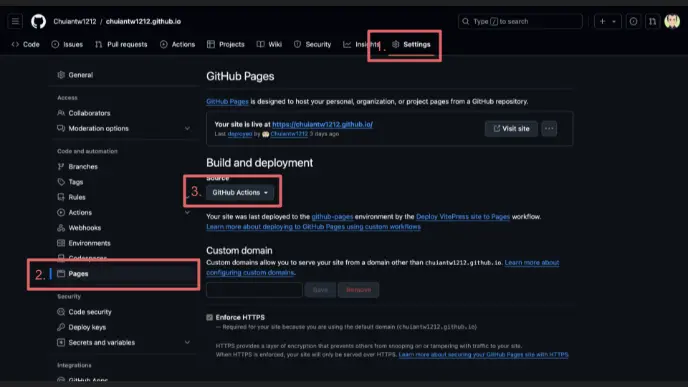Toggle the Enforce HTTPS checkbox
Image resolution: width=688 pixels, height=387 pixels.
tap(210, 317)
